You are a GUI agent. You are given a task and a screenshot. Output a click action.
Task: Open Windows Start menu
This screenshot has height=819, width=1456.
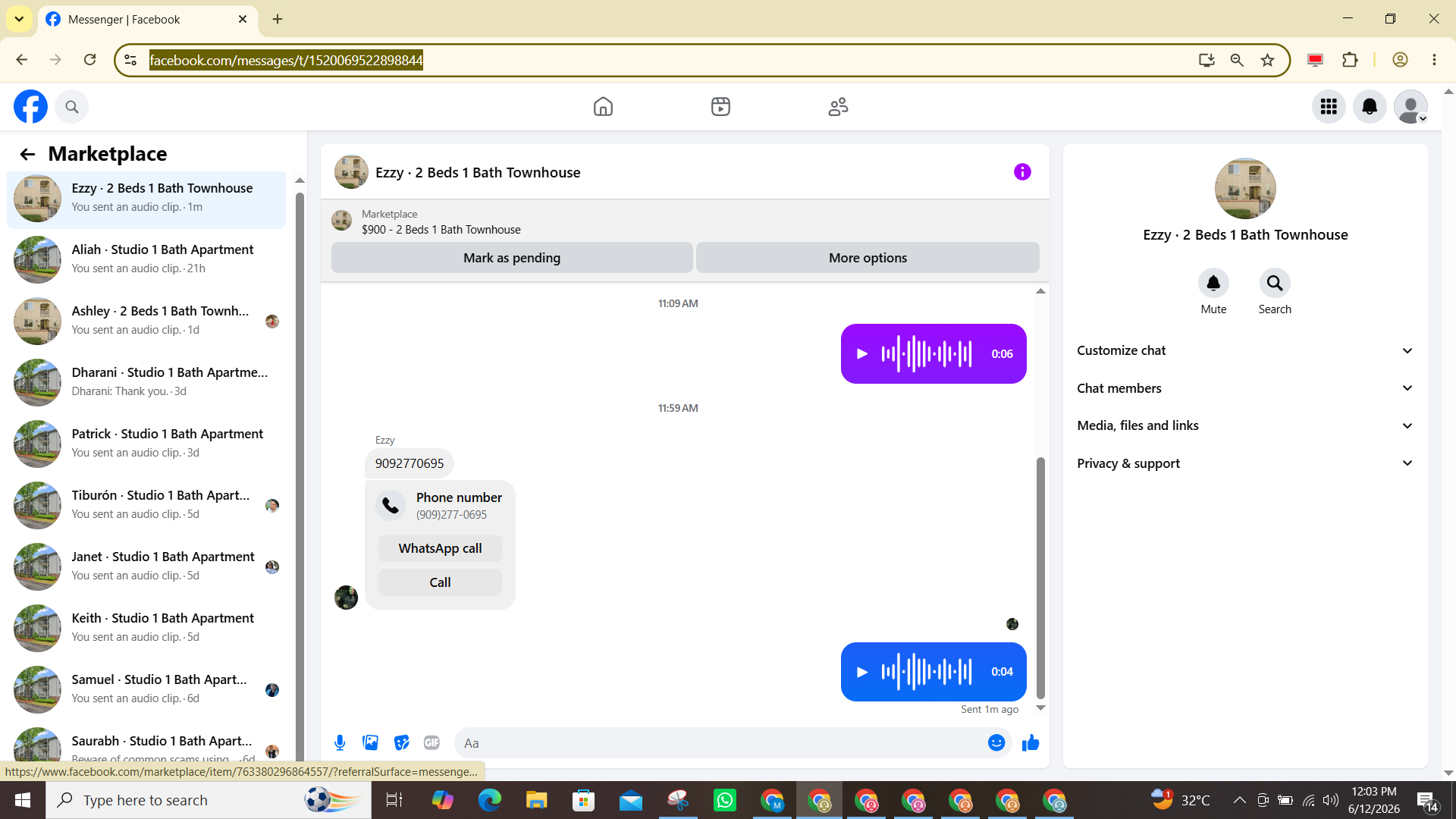coord(23,800)
